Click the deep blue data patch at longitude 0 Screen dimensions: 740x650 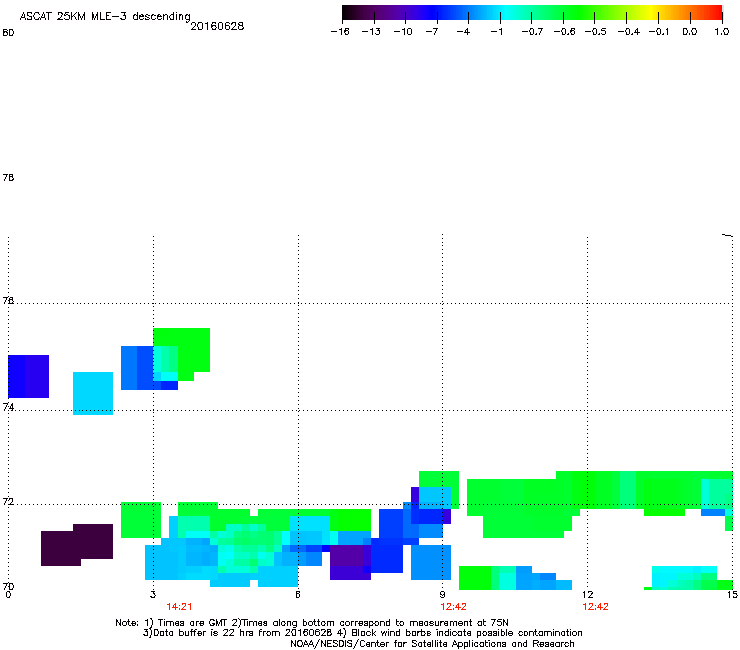(29, 376)
